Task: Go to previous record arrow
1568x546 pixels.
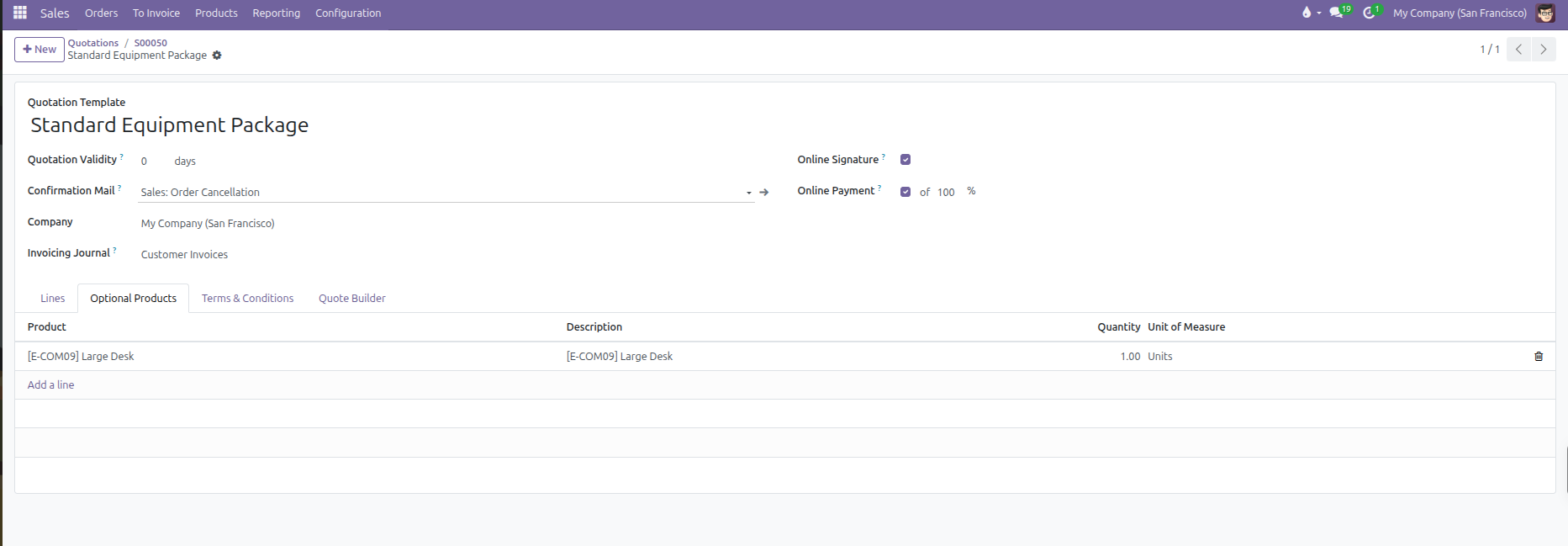Action: 1518,50
